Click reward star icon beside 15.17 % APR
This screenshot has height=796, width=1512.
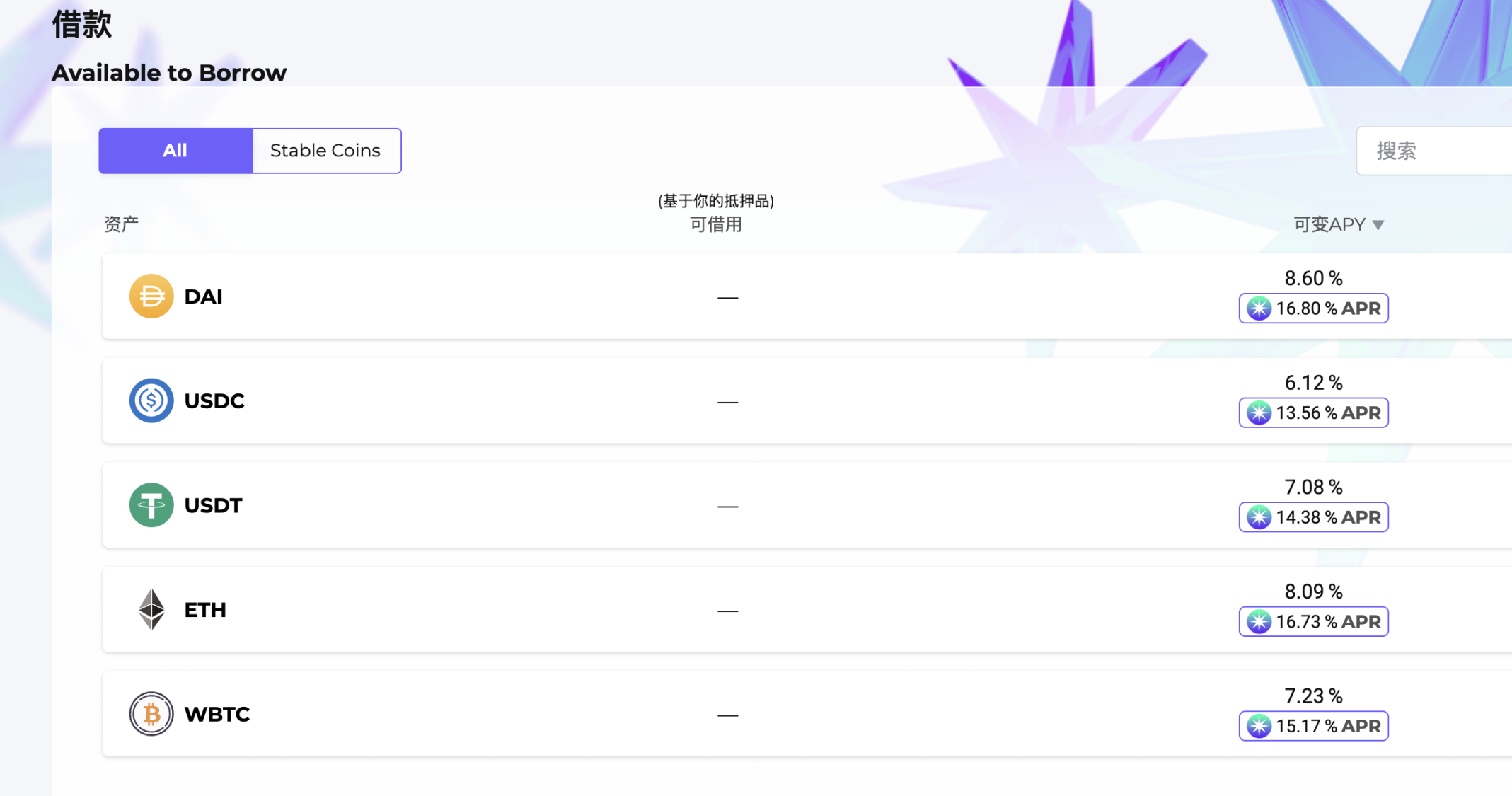(1259, 726)
